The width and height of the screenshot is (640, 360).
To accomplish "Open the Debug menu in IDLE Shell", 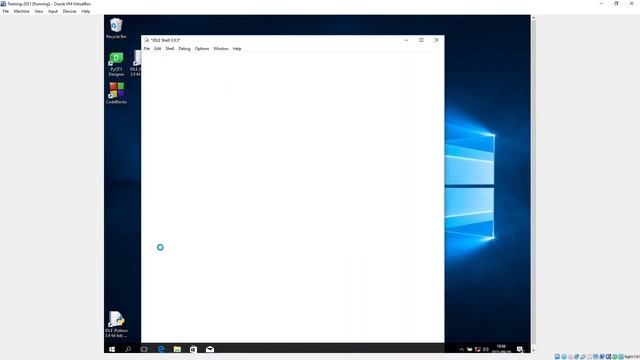I will click(x=184, y=49).
